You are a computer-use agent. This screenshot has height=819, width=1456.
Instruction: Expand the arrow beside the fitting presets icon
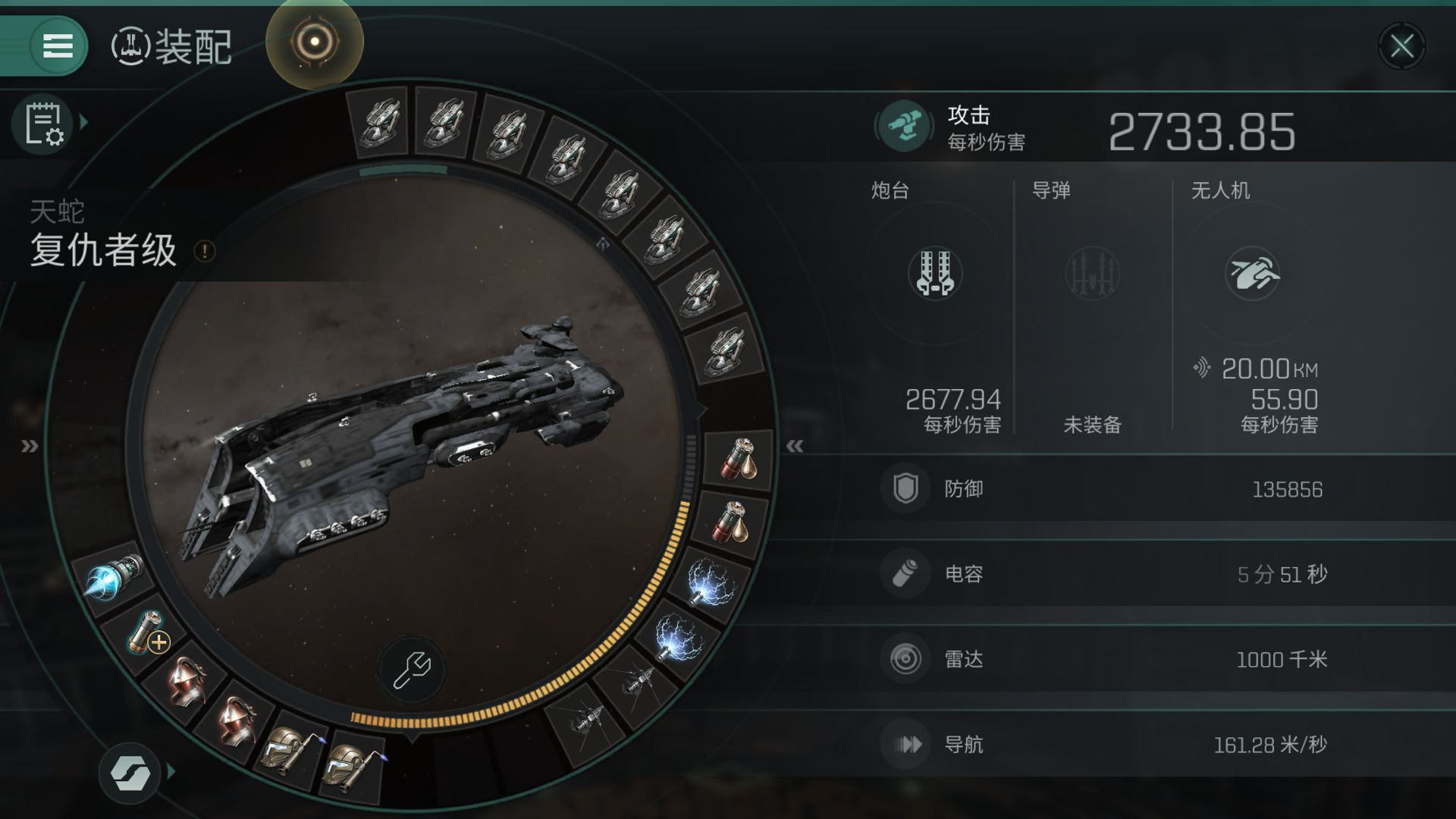[x=84, y=122]
